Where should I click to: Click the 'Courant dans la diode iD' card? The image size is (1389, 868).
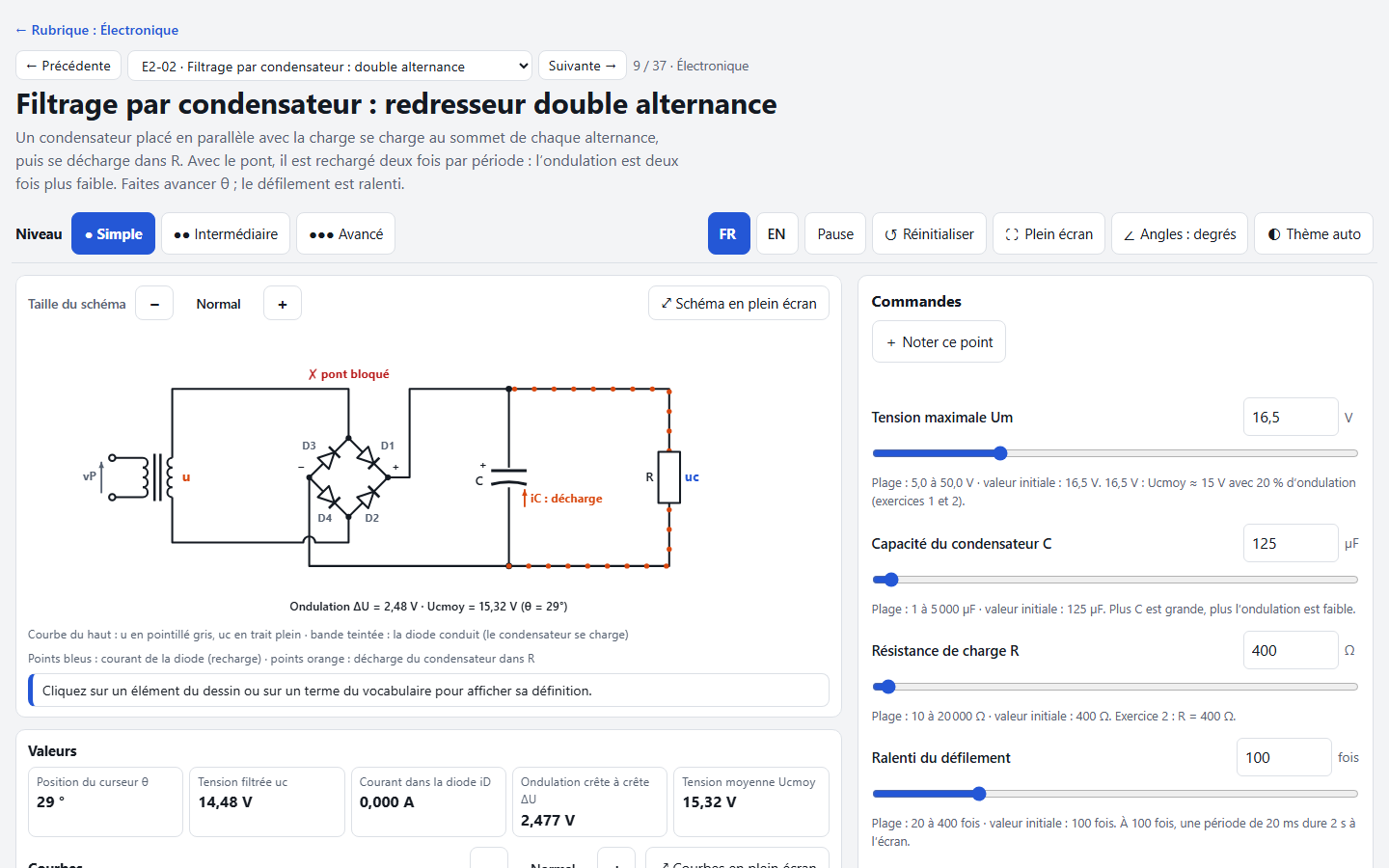tap(428, 801)
